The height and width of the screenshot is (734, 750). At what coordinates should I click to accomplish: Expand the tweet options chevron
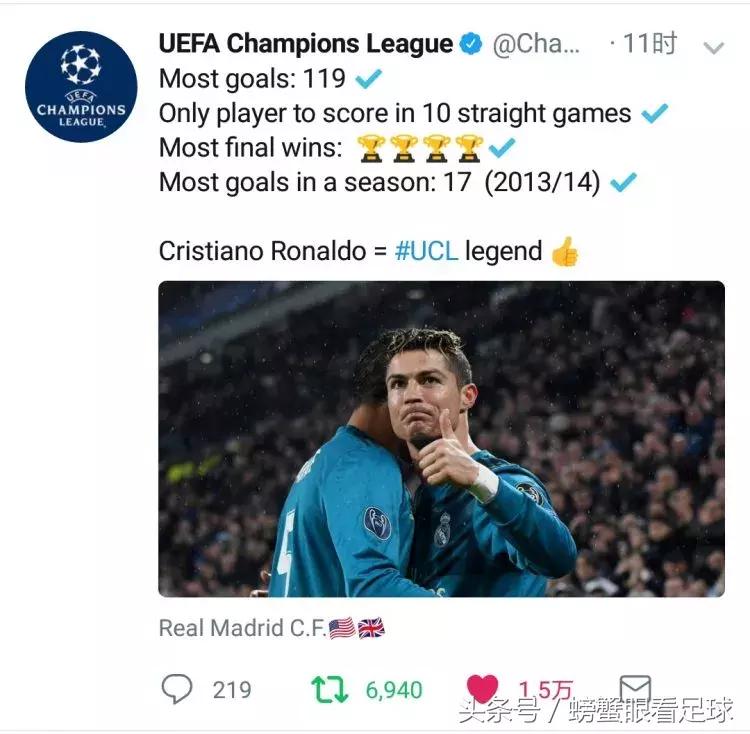tap(714, 48)
